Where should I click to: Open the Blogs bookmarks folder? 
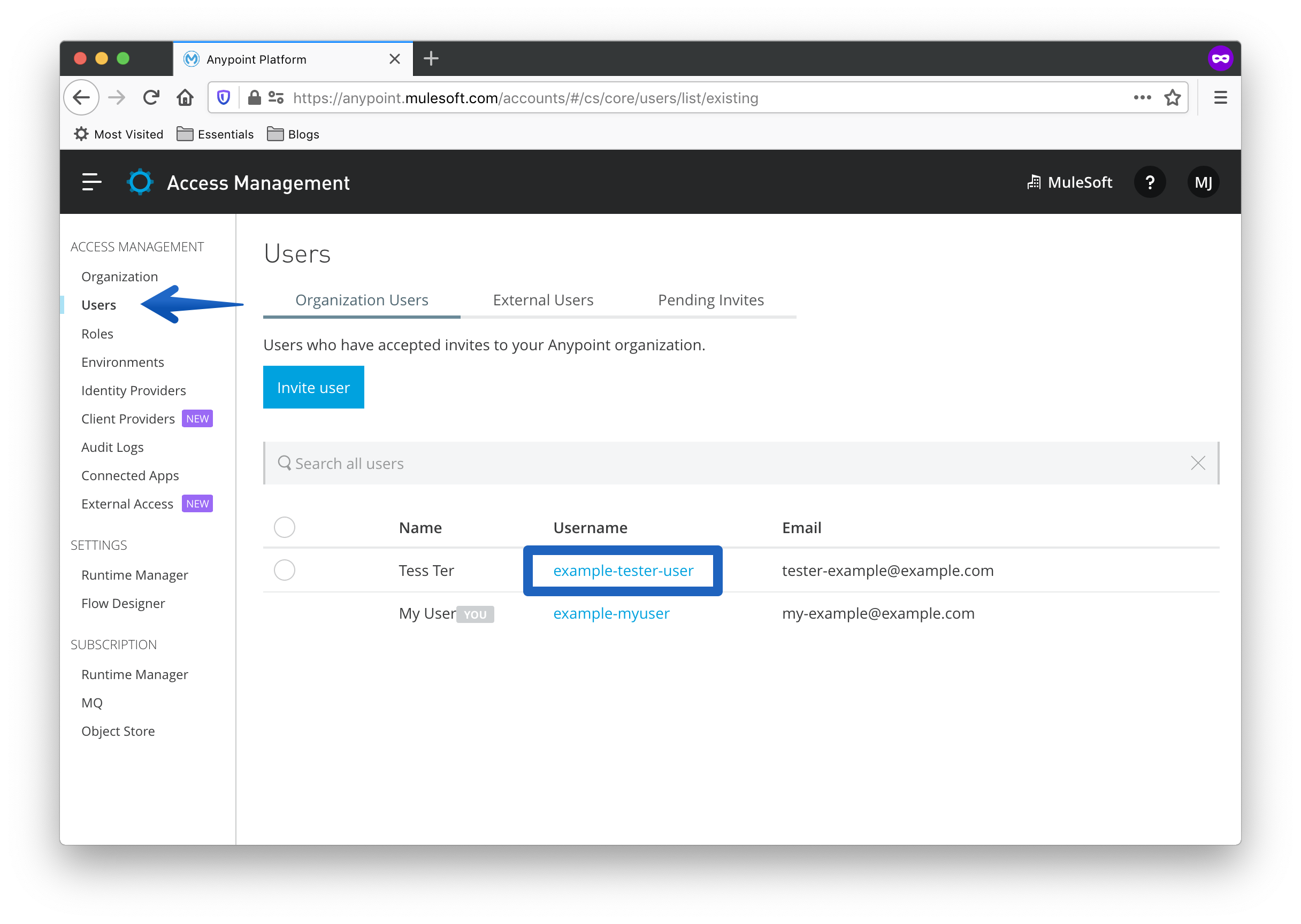293,134
